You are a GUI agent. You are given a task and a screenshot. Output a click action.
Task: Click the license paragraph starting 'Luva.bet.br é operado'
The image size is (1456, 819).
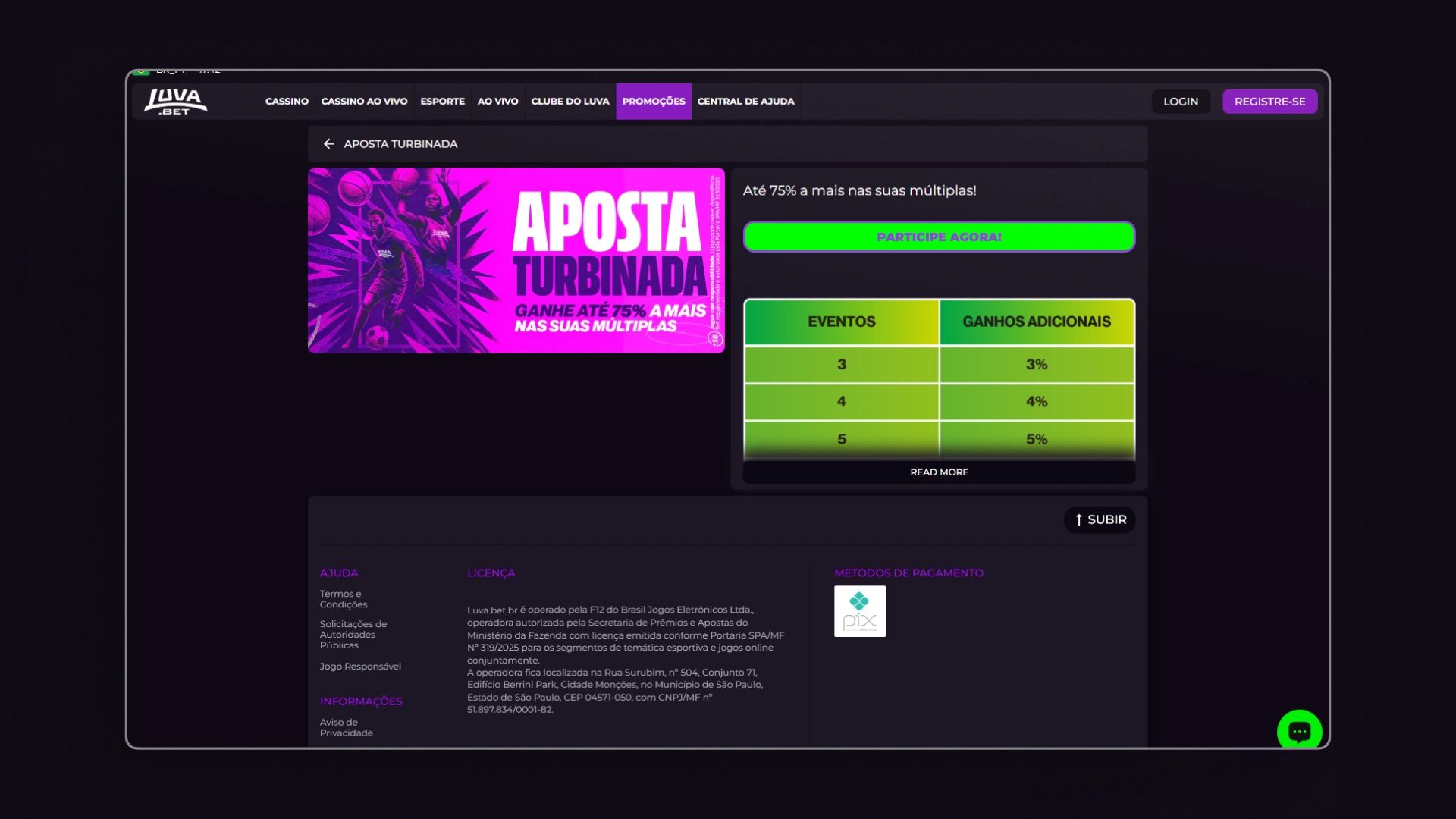coord(626,660)
